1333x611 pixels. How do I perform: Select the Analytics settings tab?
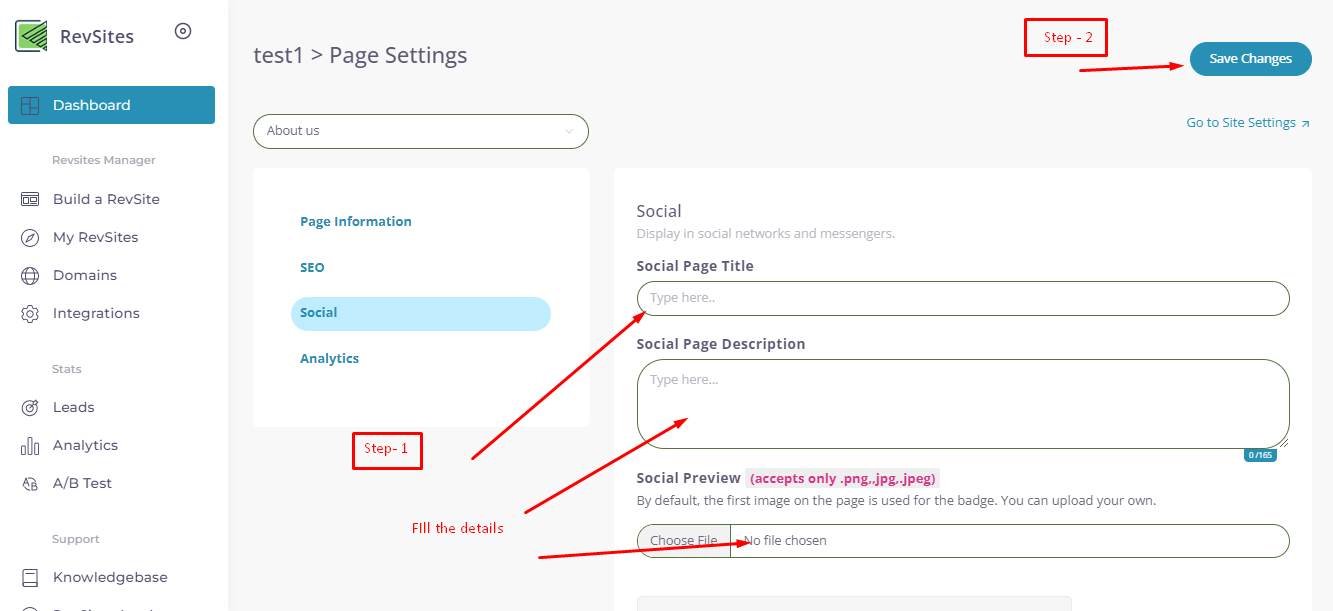pos(329,358)
